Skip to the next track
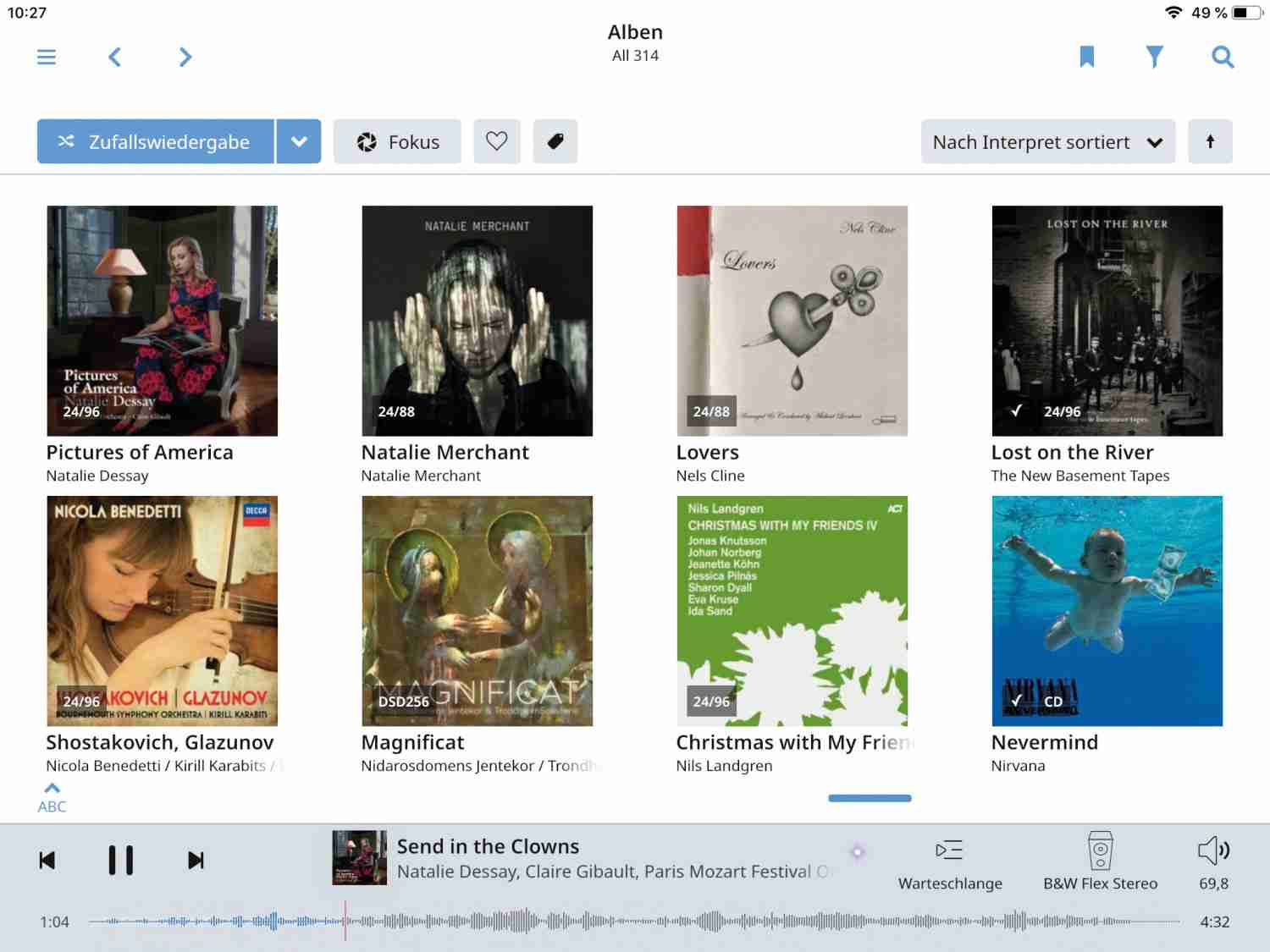Image resolution: width=1270 pixels, height=952 pixels. (196, 861)
